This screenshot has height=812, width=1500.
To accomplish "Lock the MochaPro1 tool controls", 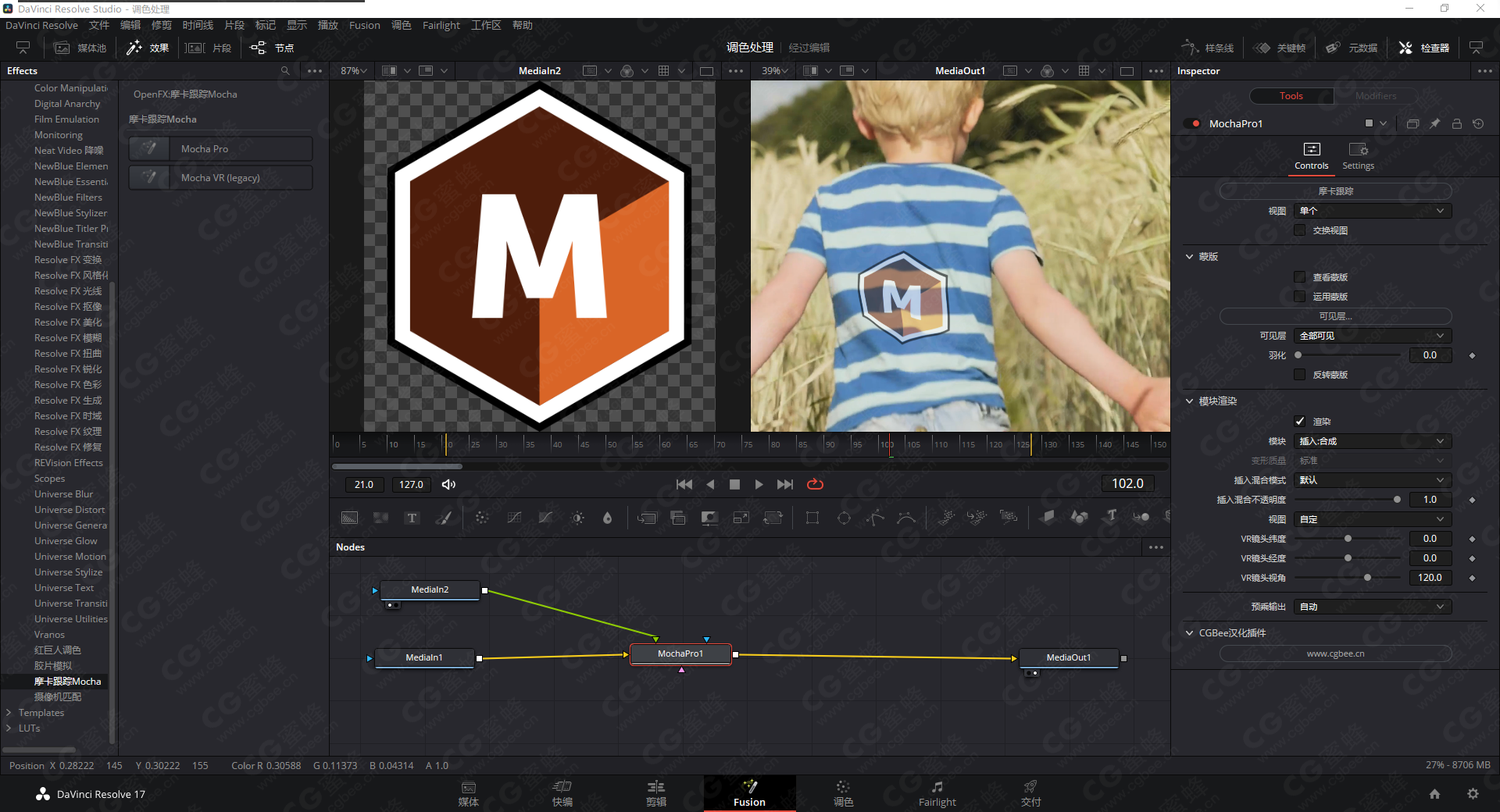I will pos(1456,123).
